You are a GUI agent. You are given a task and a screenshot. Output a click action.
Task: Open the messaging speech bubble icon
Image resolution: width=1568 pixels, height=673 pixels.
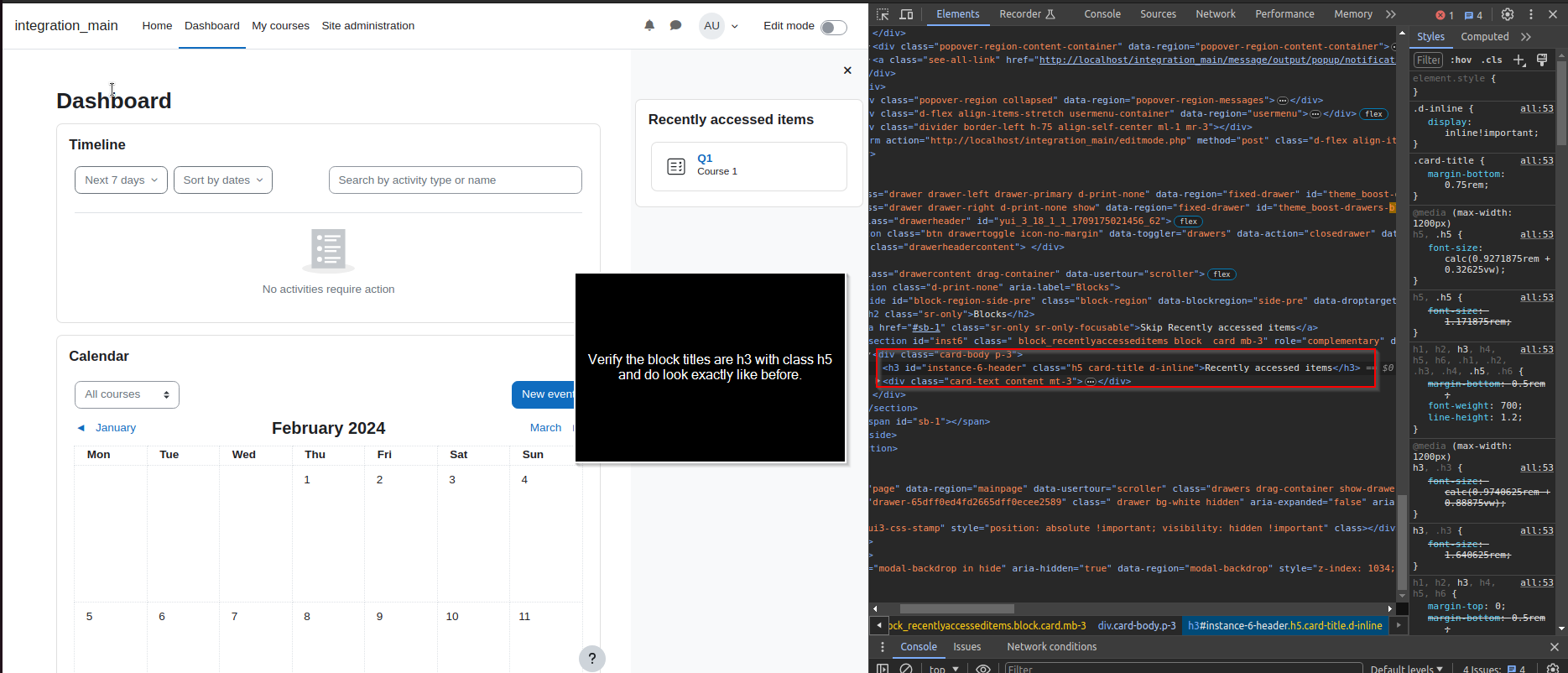675,26
